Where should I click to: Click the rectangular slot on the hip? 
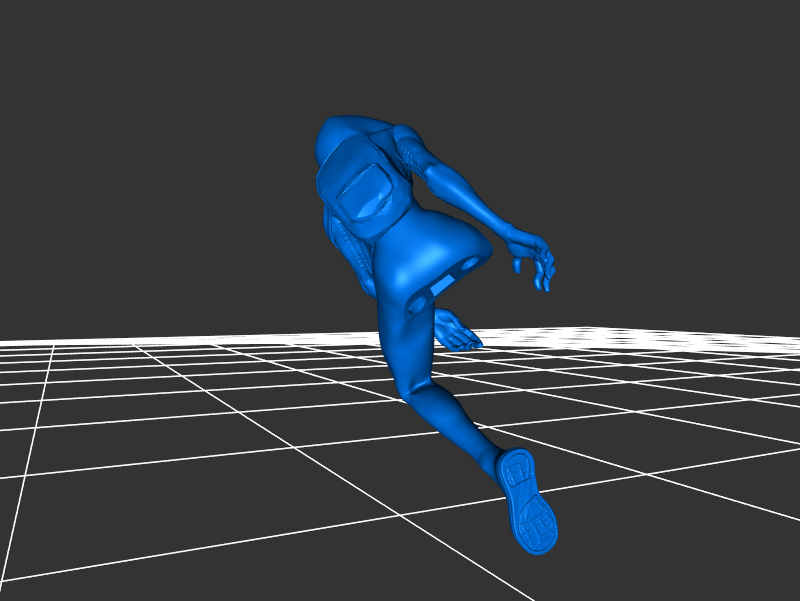439,287
